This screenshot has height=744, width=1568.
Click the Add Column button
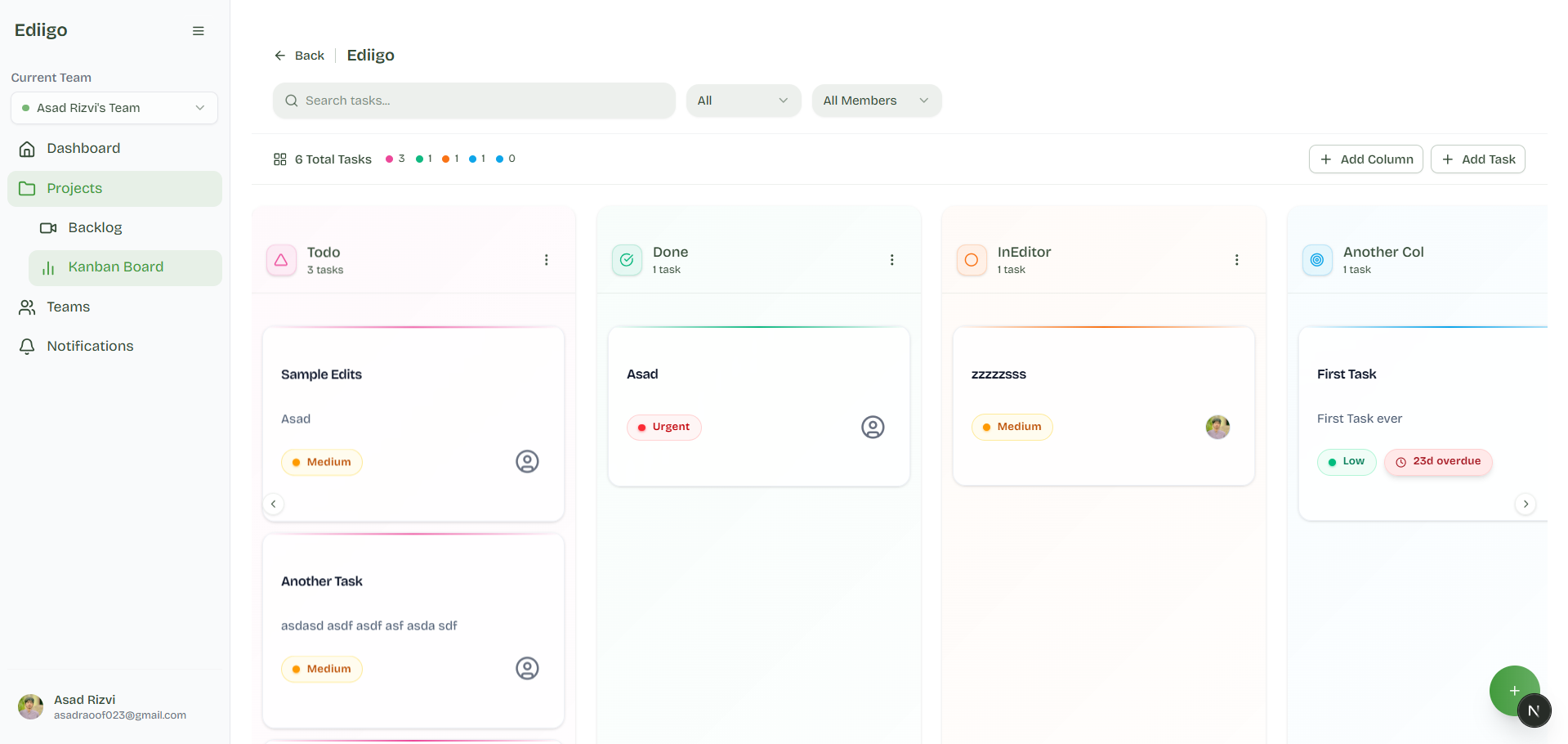1366,159
